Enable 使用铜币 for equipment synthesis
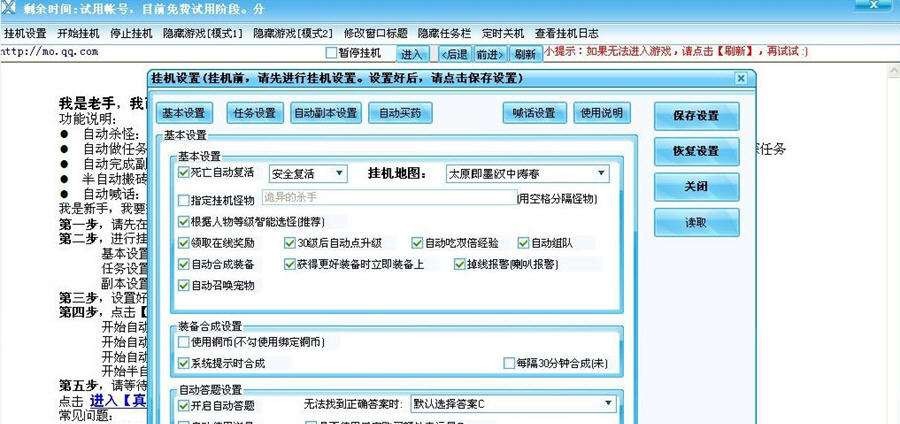Image resolution: width=900 pixels, height=424 pixels. coord(183,342)
